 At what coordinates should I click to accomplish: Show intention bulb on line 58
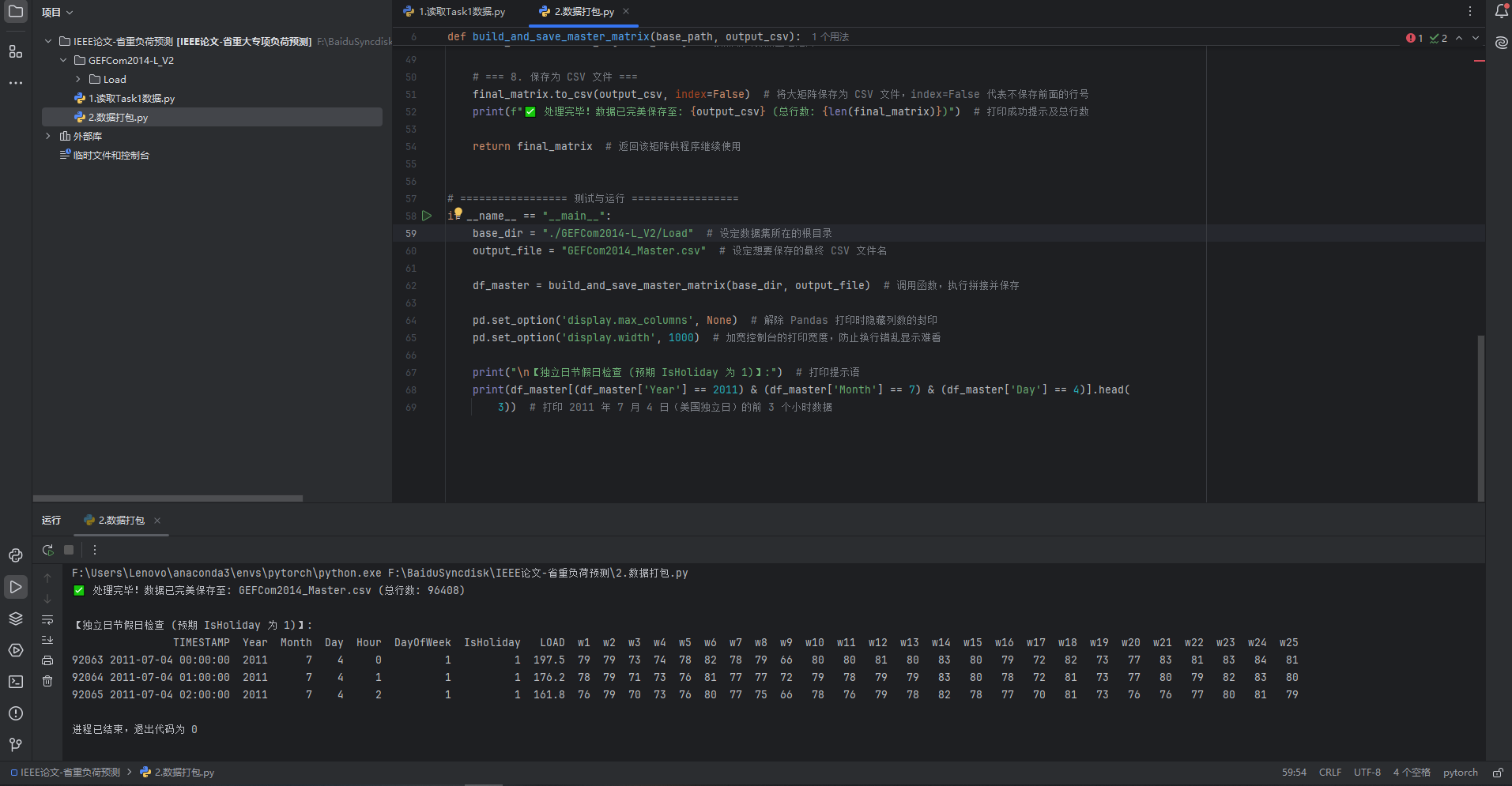[458, 212]
